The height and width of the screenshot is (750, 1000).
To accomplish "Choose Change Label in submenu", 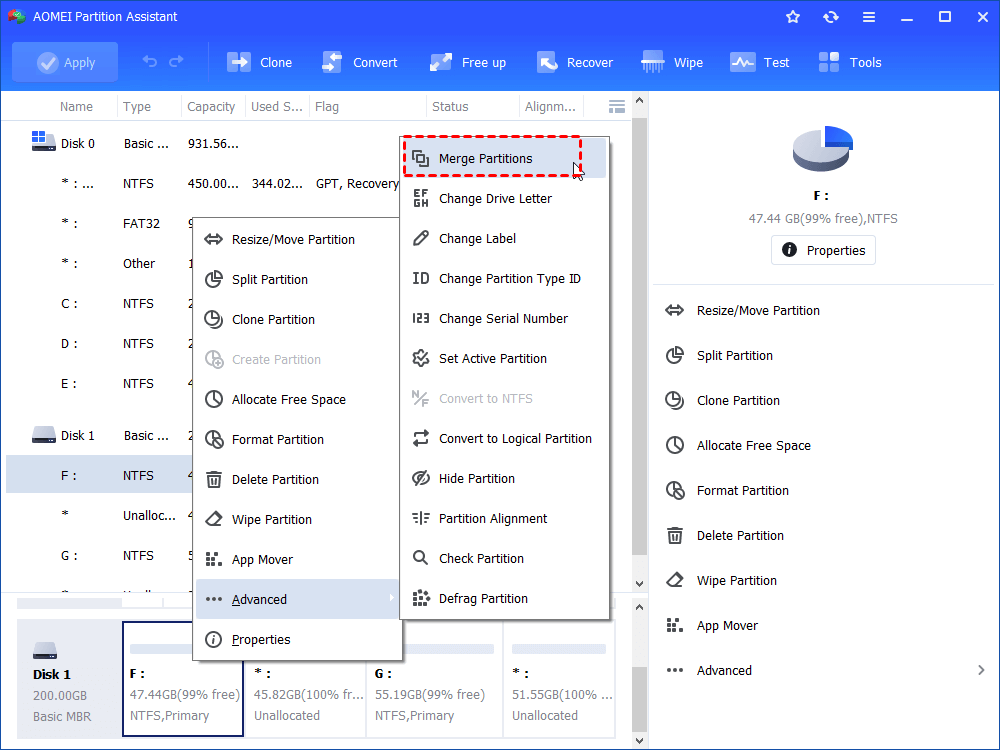I will (x=504, y=239).
